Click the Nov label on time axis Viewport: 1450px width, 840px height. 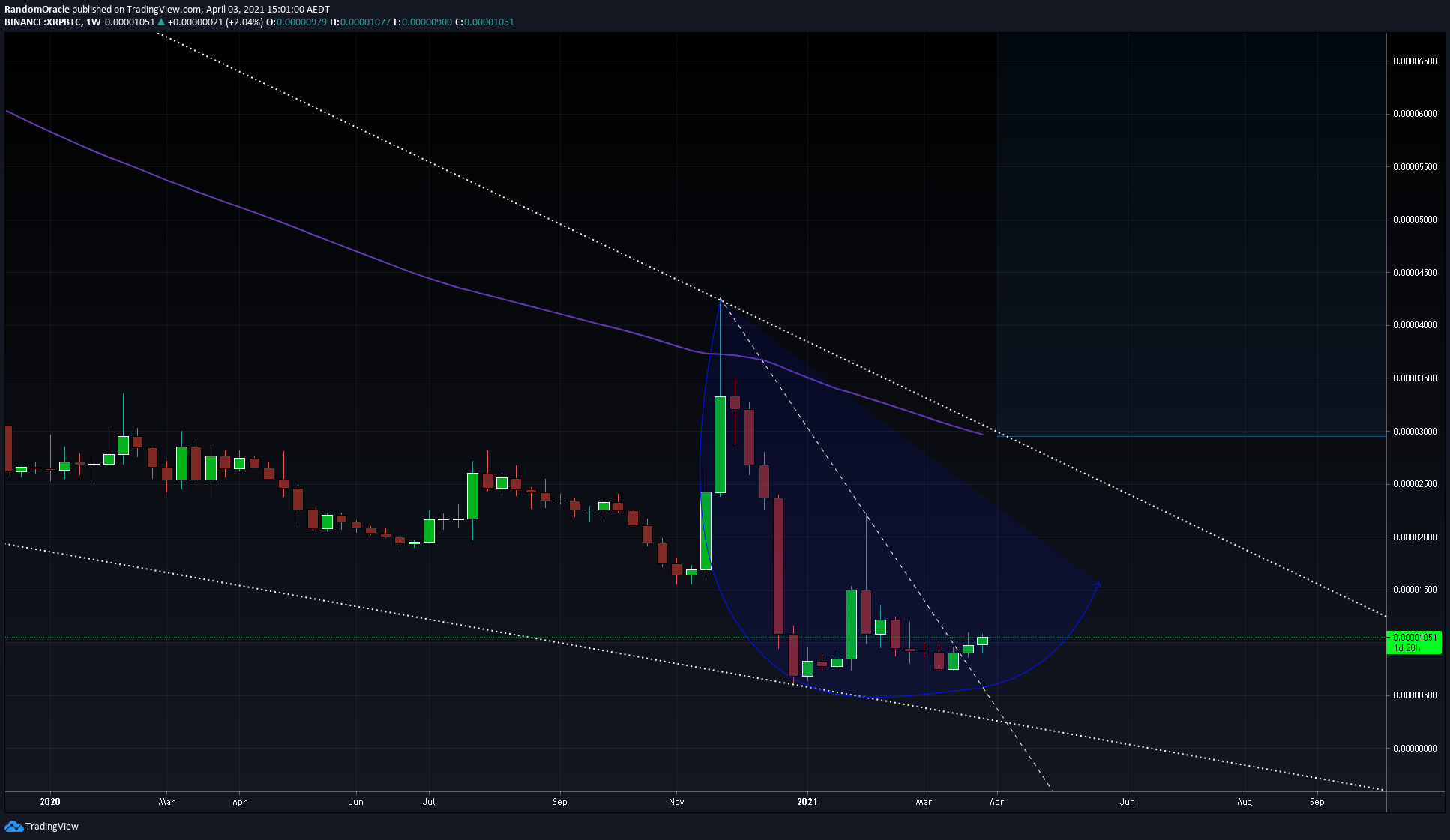click(676, 802)
